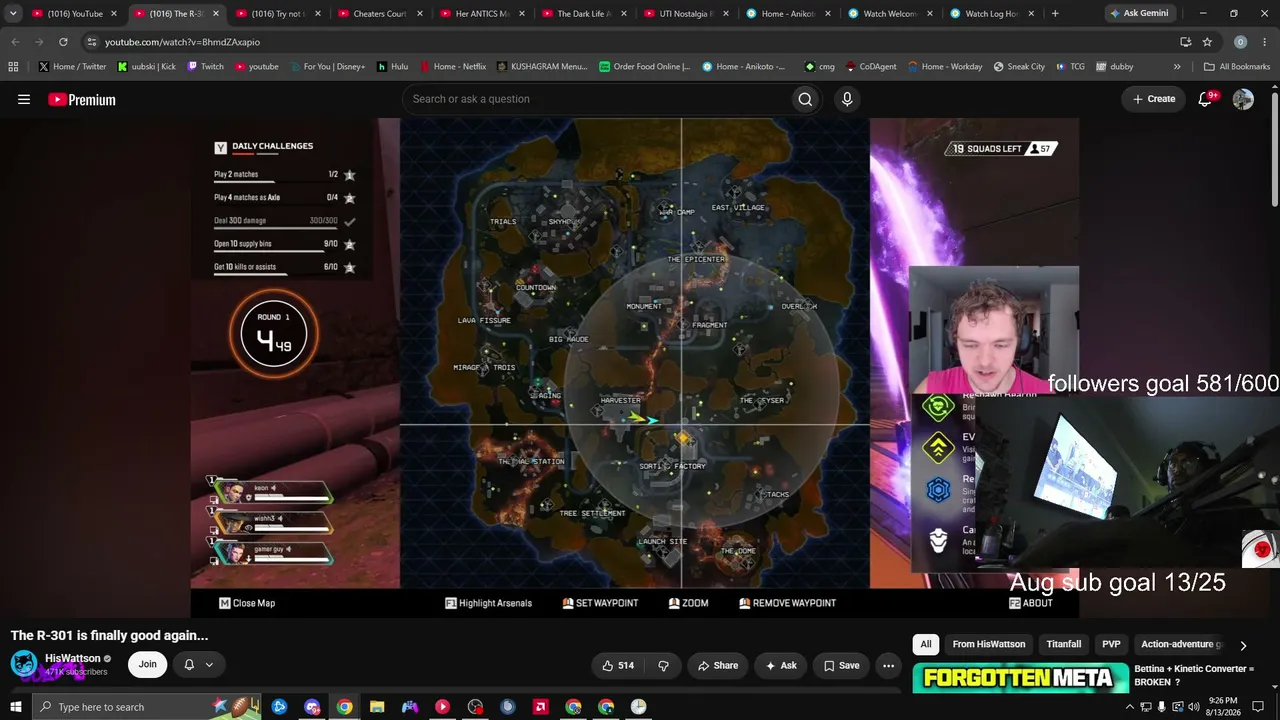Select the Titanfall chip

1064,645
